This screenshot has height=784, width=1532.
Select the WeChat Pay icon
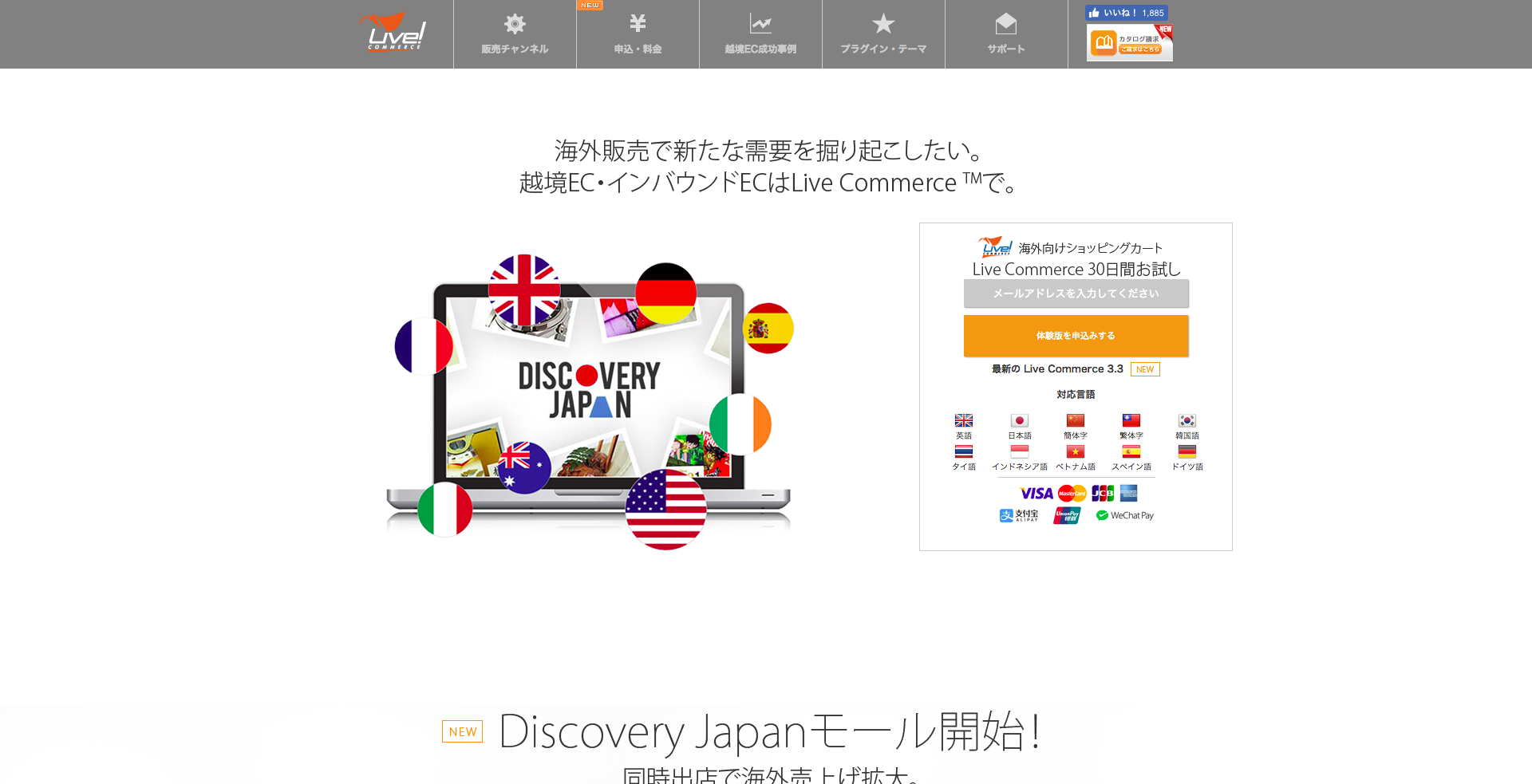pyautogui.click(x=1125, y=515)
